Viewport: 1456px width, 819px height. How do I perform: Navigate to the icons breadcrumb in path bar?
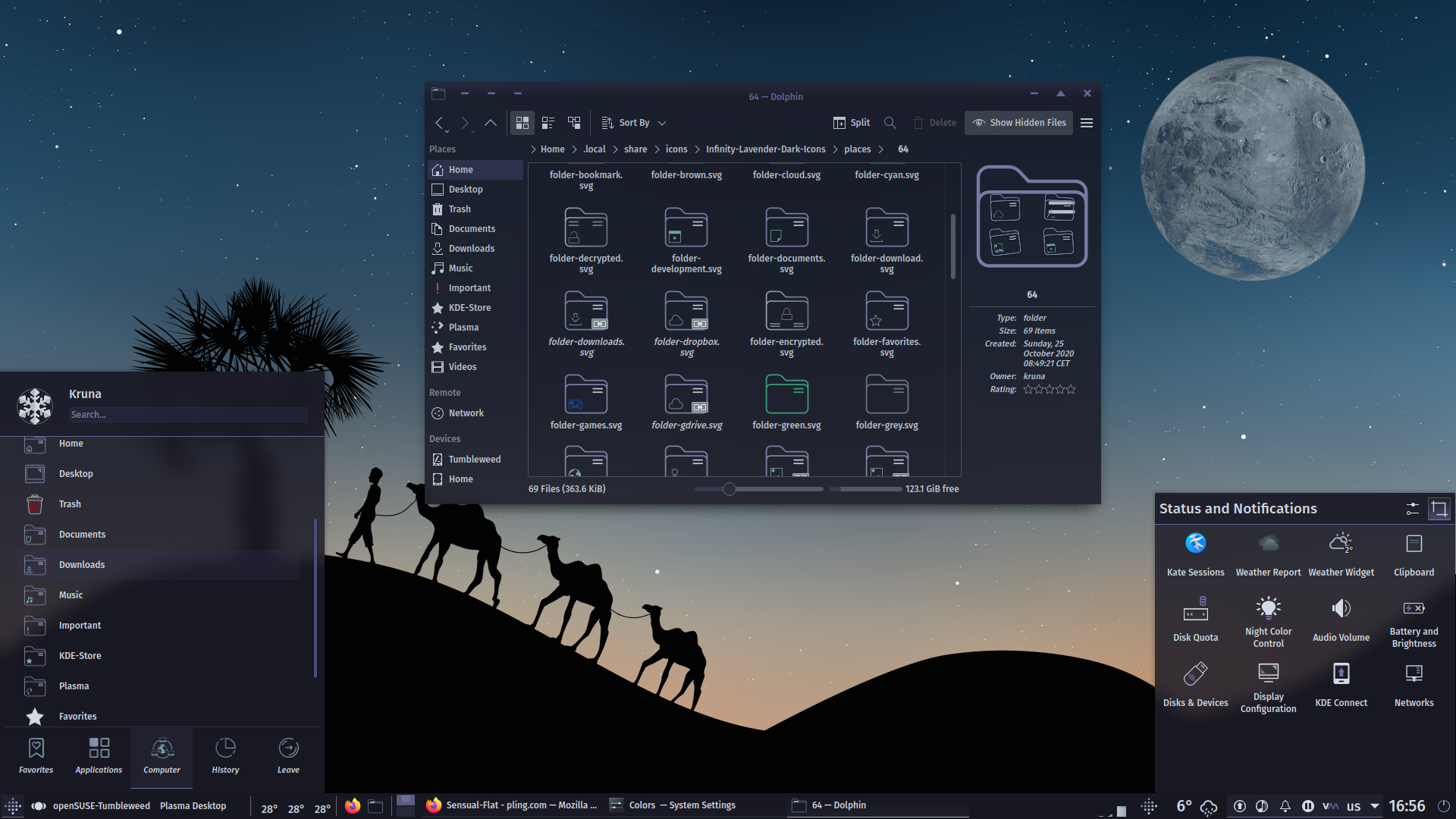(676, 149)
